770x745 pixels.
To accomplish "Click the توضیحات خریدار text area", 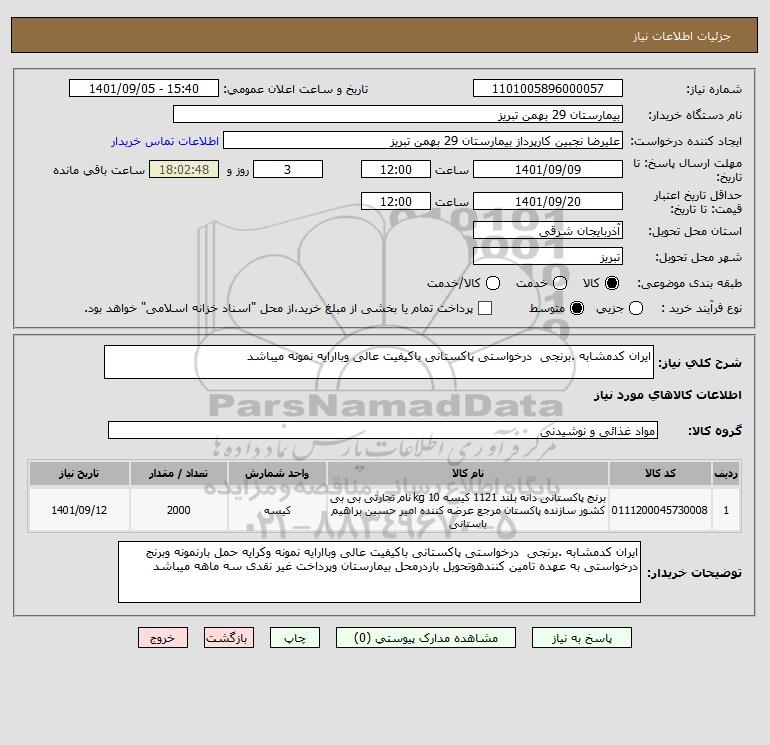I will pyautogui.click(x=379, y=572).
